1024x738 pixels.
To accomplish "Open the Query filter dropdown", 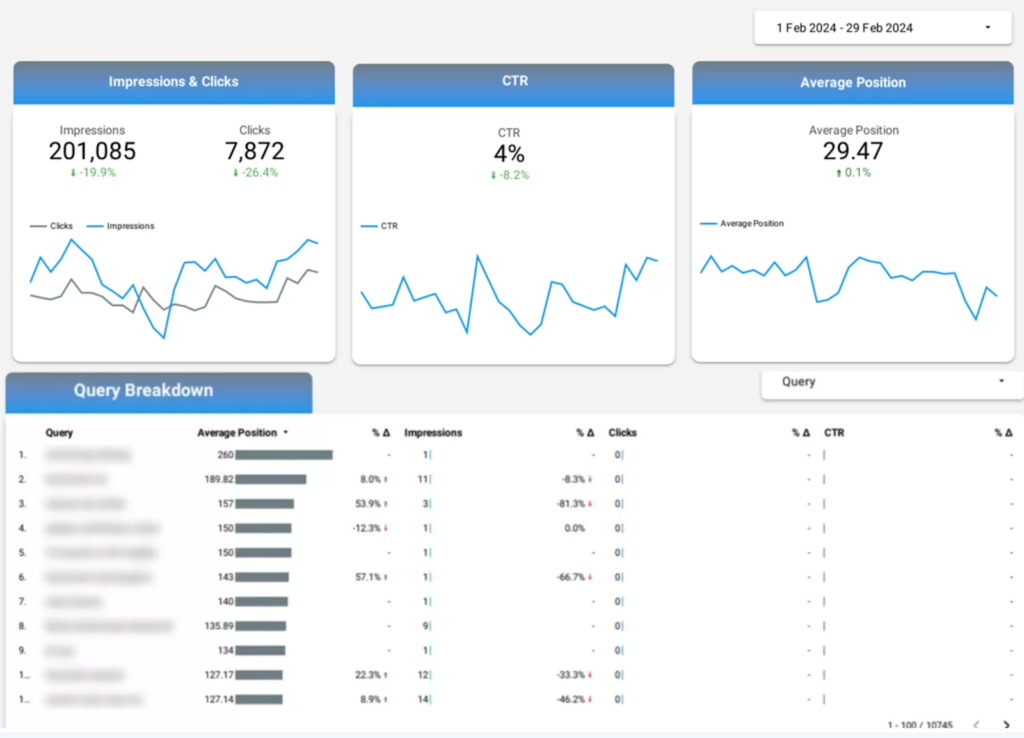I will click(x=890, y=382).
